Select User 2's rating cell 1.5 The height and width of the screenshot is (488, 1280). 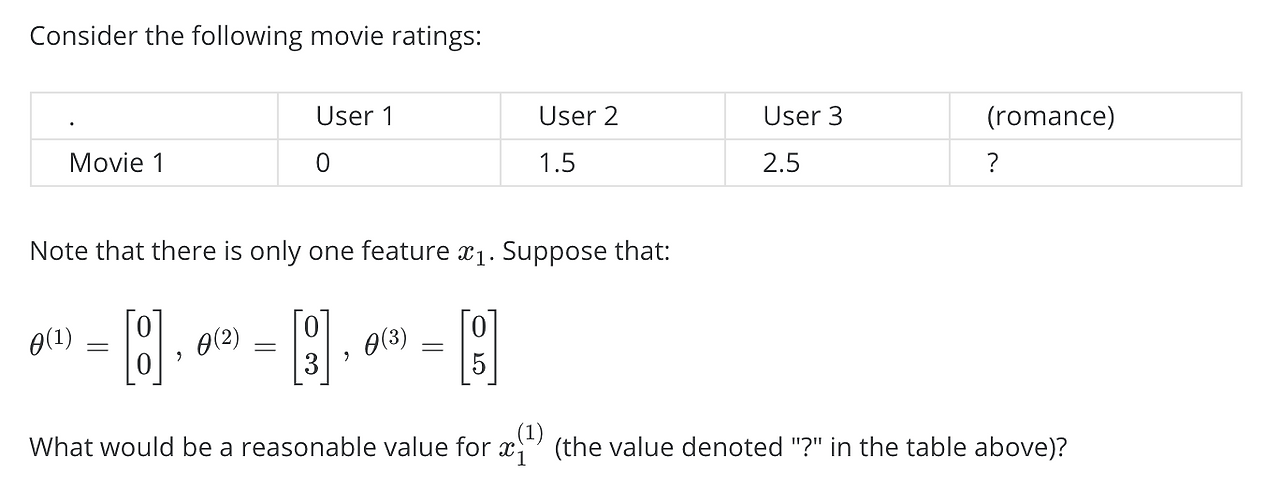pos(557,163)
